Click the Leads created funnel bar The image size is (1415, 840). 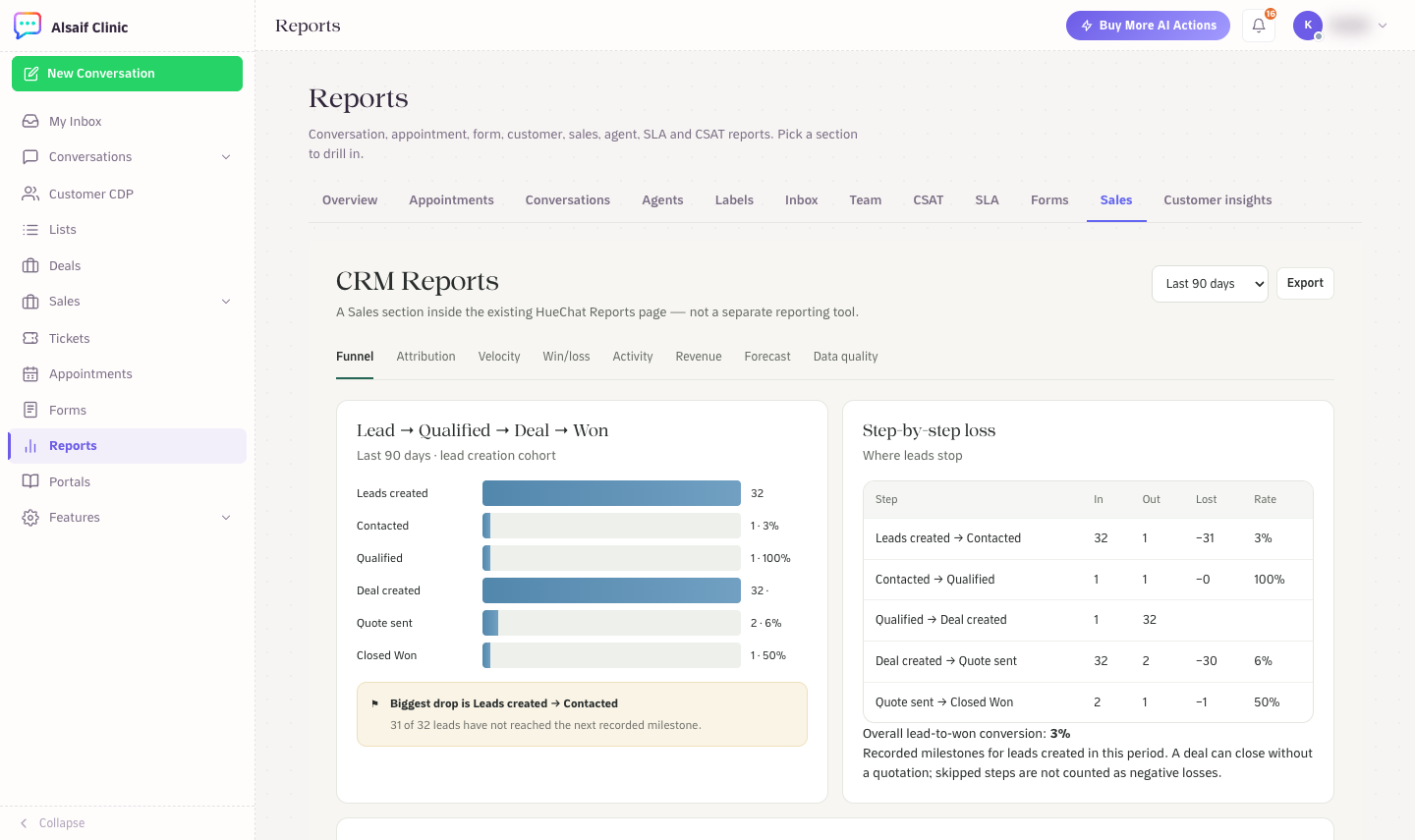click(x=611, y=493)
